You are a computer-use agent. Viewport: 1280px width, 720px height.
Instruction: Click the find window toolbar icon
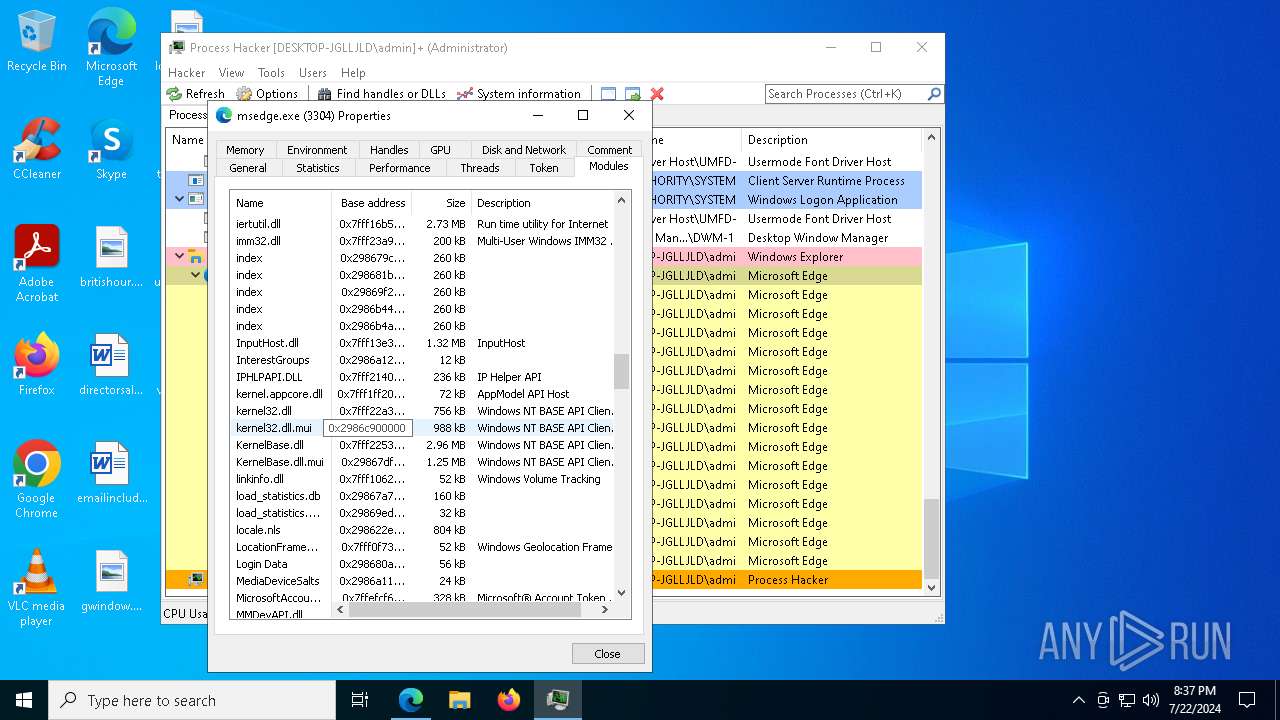608,94
